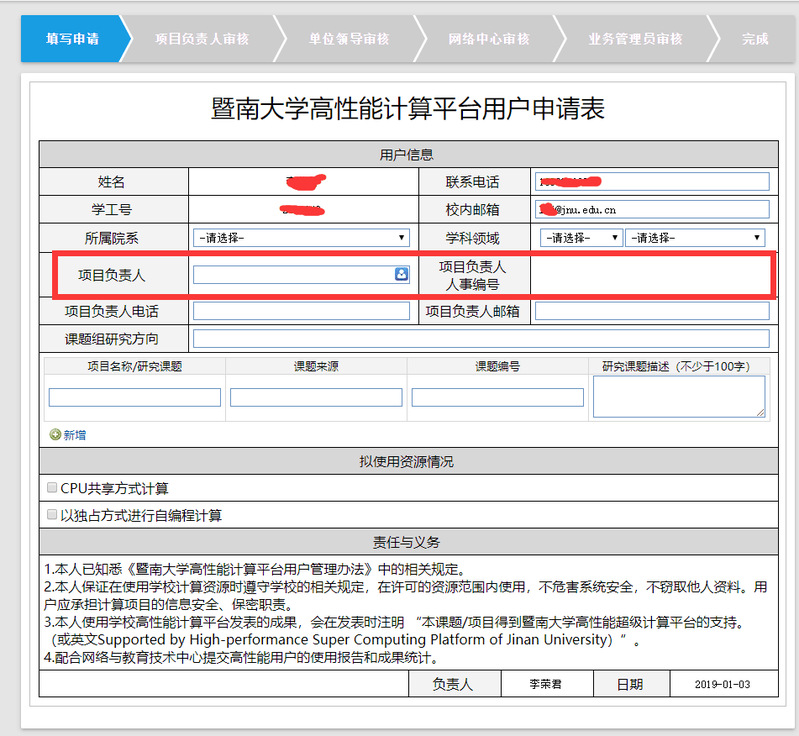Click the date value 2019-01-03
Viewport: 799px width, 736px height.
724,684
